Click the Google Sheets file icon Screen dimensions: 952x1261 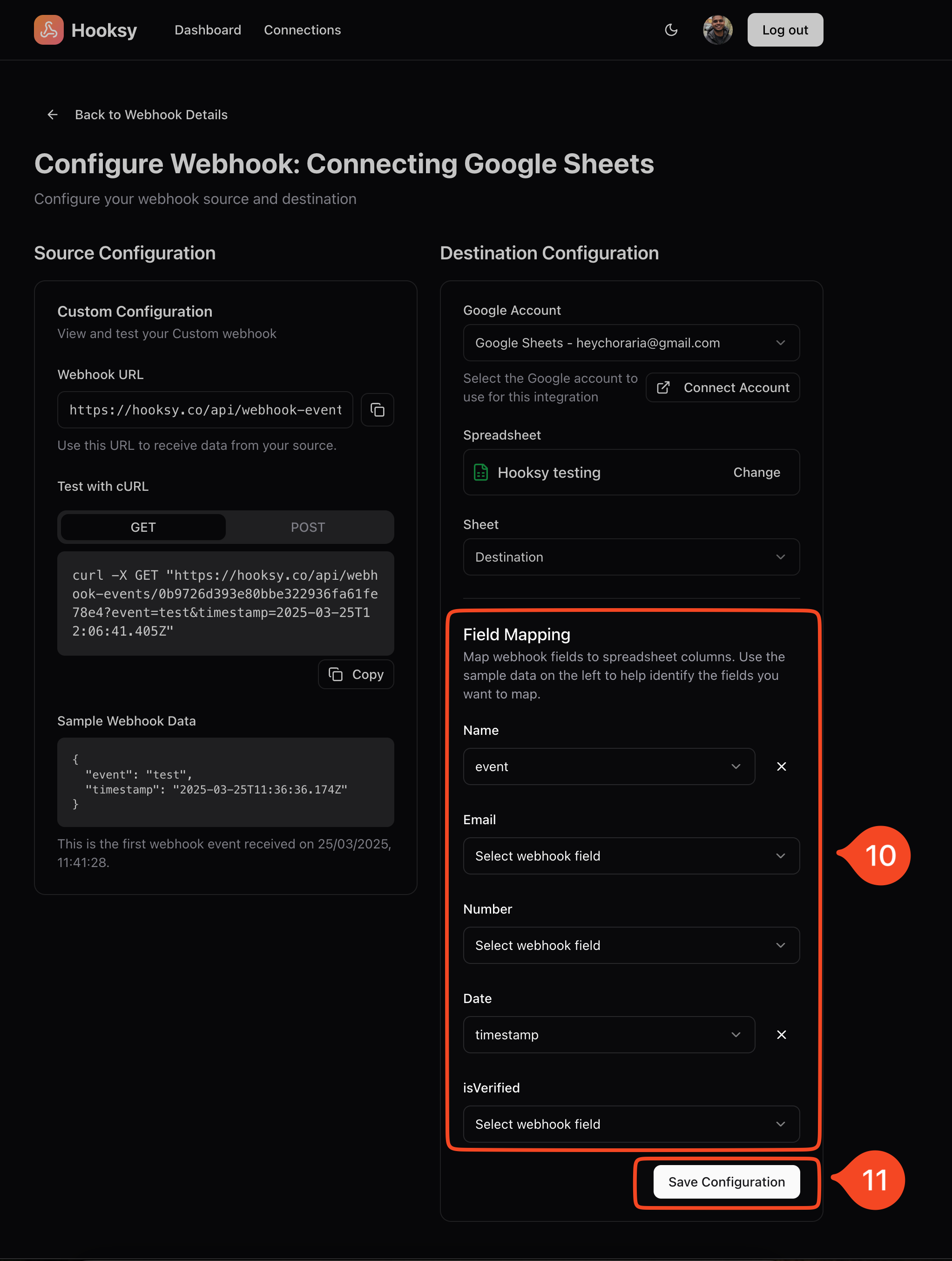coord(480,472)
